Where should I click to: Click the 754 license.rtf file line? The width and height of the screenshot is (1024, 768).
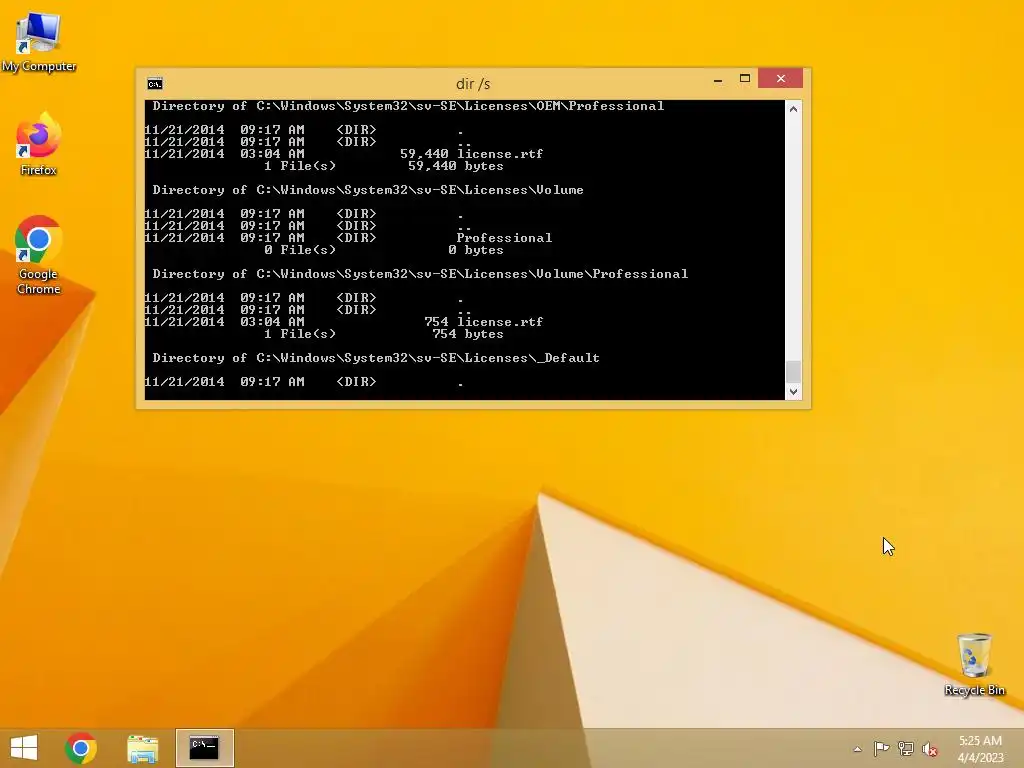(x=344, y=322)
